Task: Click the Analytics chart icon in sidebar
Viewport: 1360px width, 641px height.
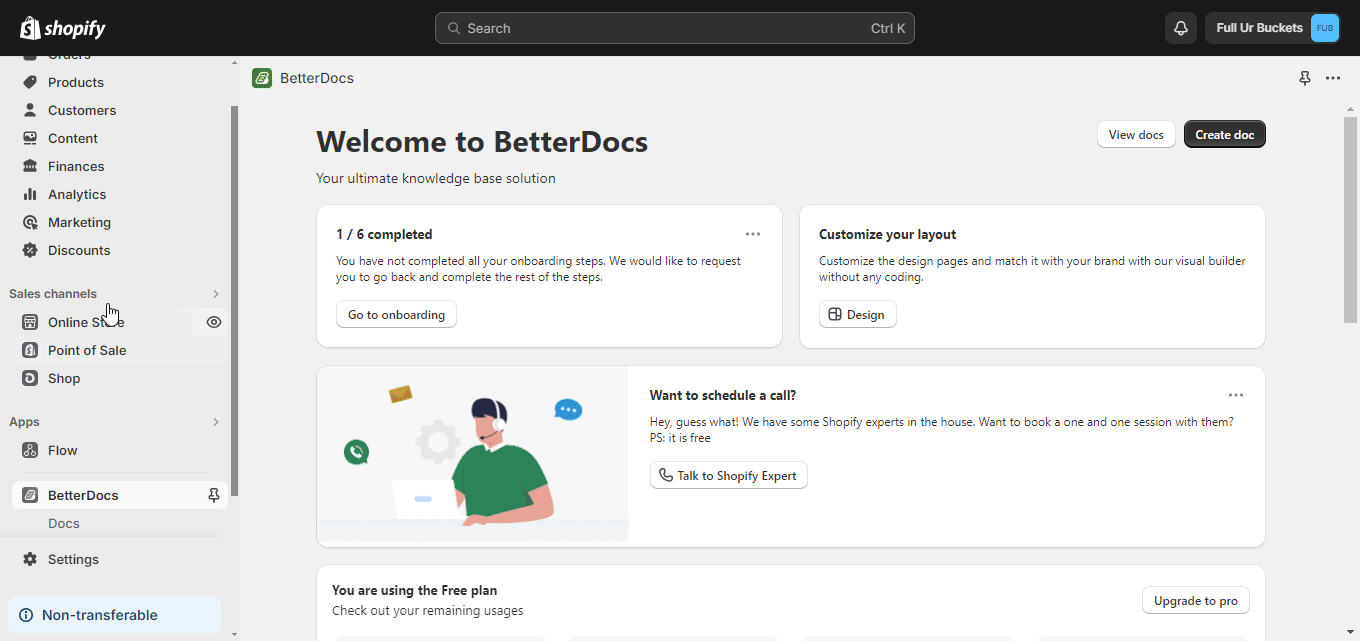Action: [x=30, y=194]
